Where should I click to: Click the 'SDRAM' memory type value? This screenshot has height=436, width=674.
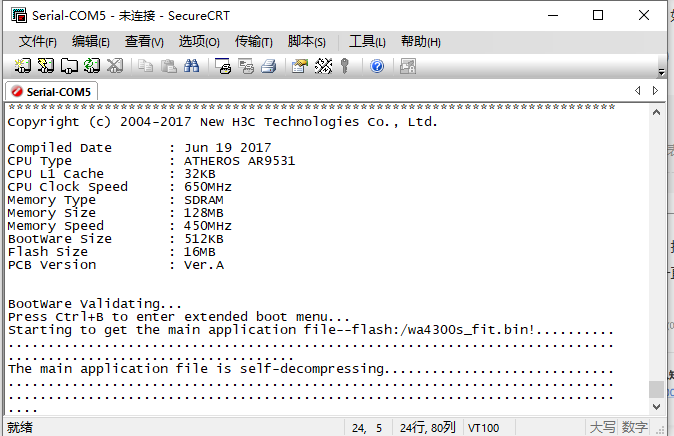(204, 200)
